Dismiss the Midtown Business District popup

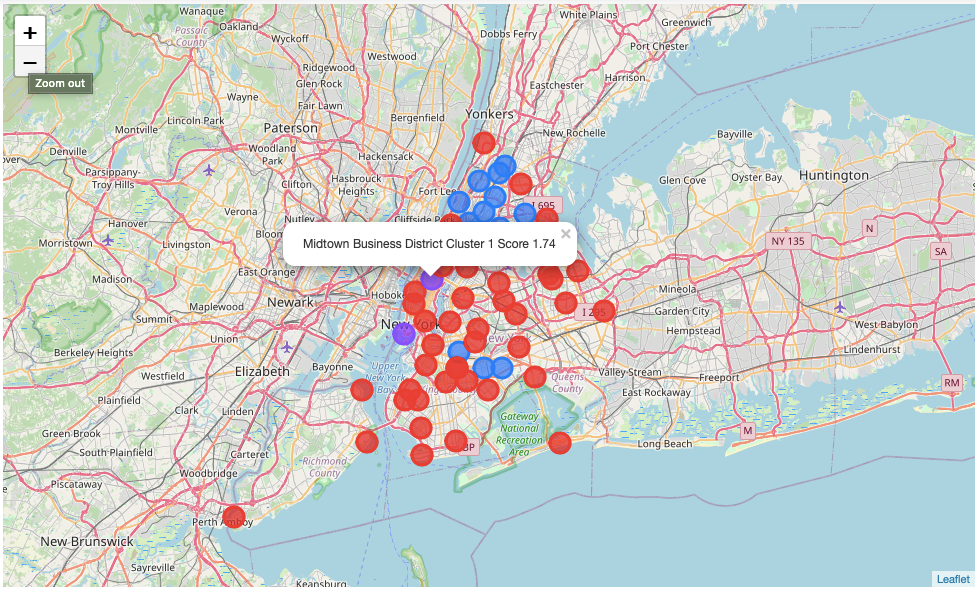click(x=565, y=234)
